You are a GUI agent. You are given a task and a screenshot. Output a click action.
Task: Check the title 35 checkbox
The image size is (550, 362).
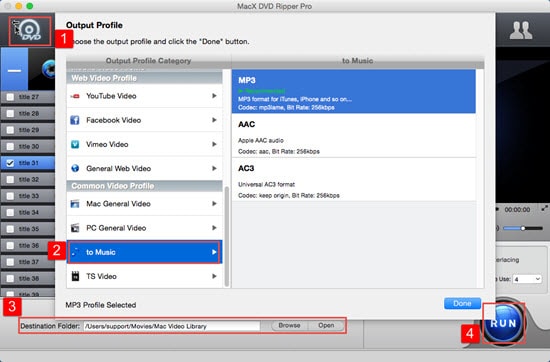pyautogui.click(x=11, y=229)
